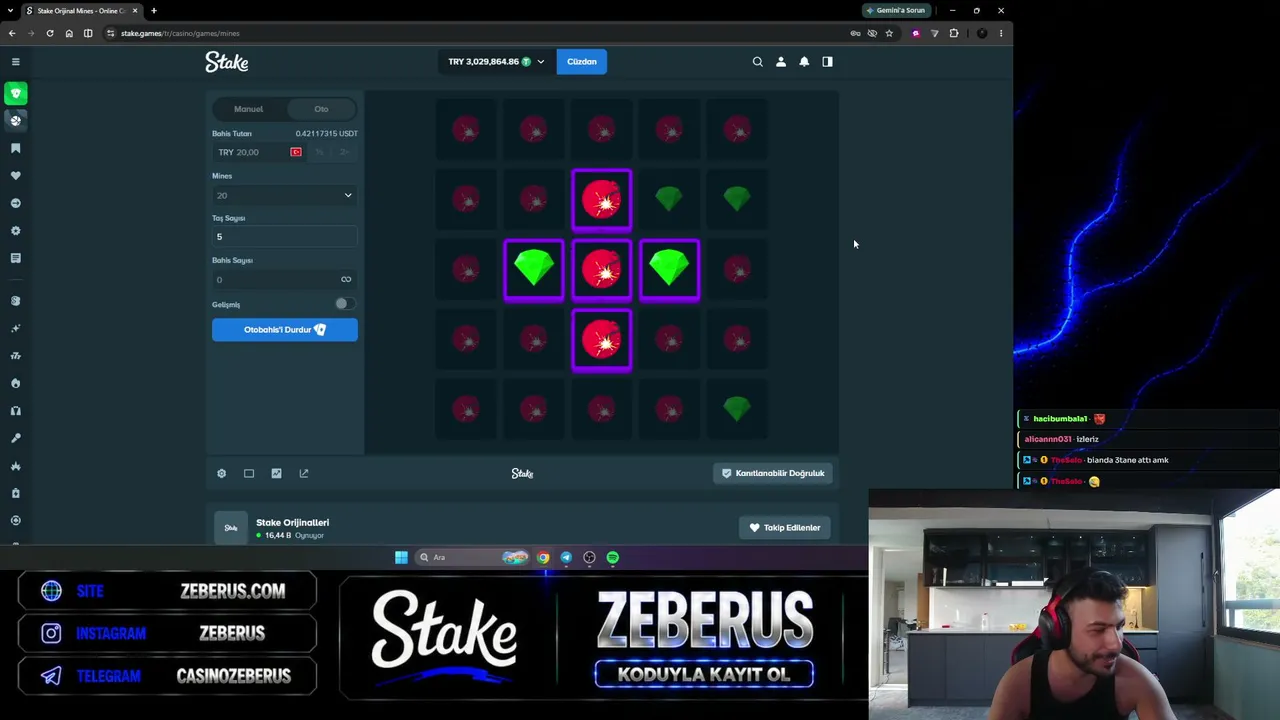This screenshot has height=720, width=1280.
Task: Click Gemini'a Sorun button
Action: coord(896,10)
